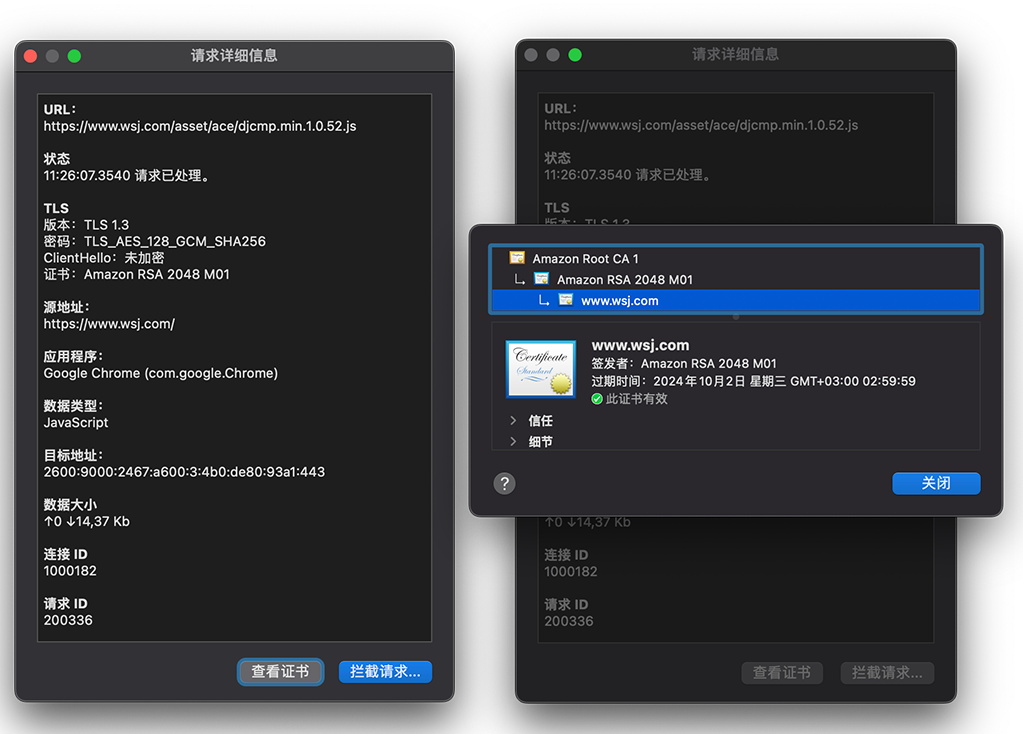
Task: Click URL text in right dimmed window
Action: click(x=701, y=125)
